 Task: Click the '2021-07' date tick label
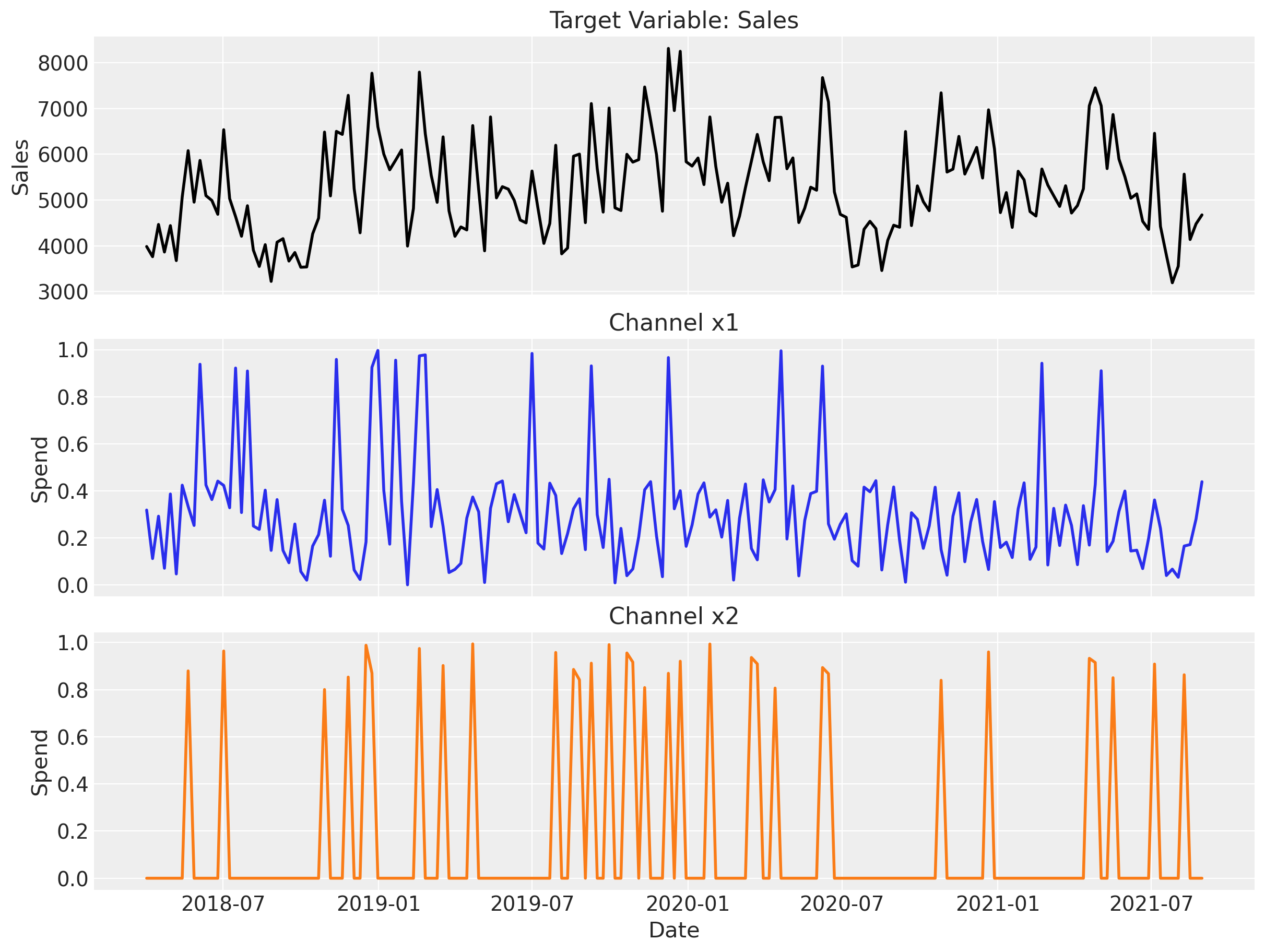(x=1151, y=903)
